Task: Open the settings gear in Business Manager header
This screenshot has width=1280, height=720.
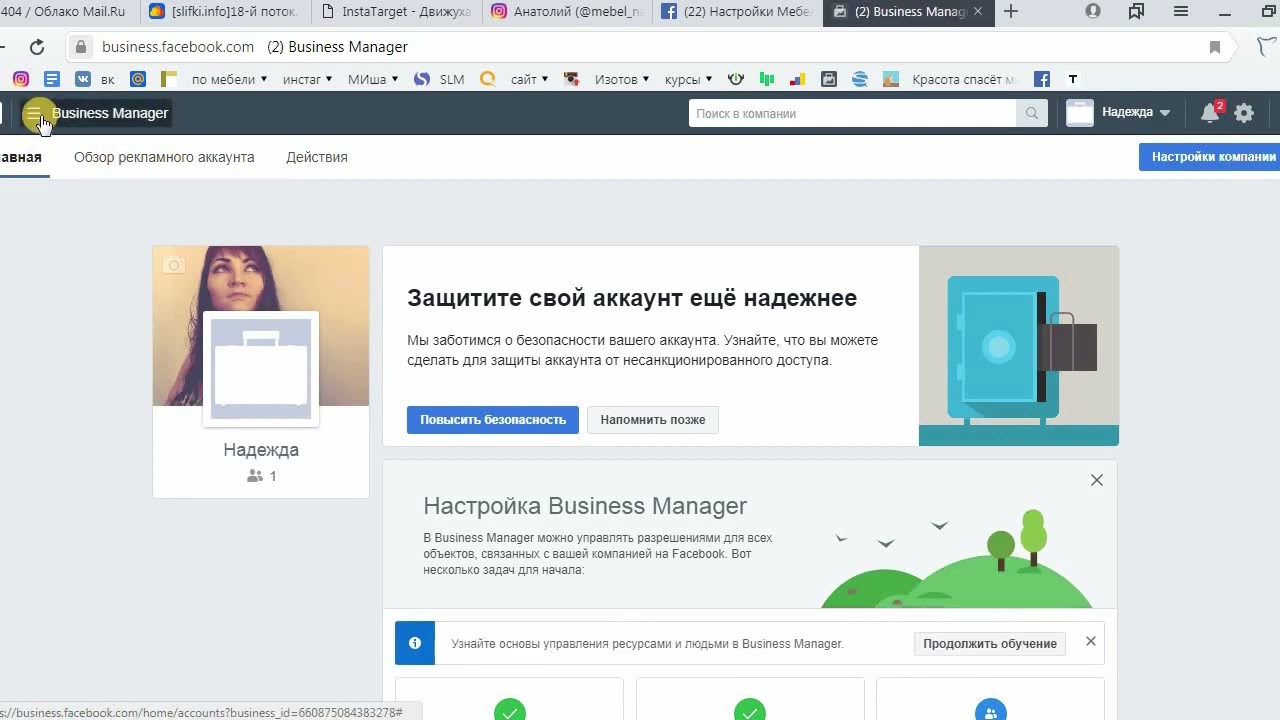Action: coord(1244,113)
